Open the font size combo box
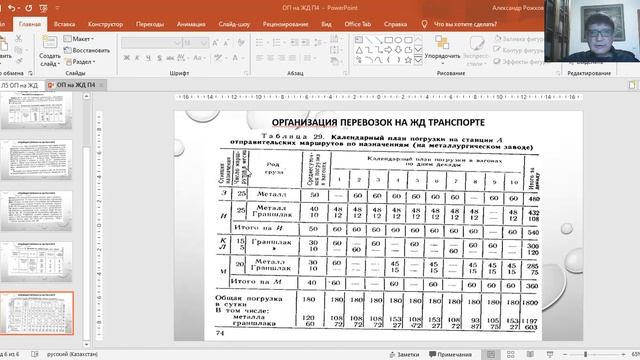640x360 pixels. [196, 43]
